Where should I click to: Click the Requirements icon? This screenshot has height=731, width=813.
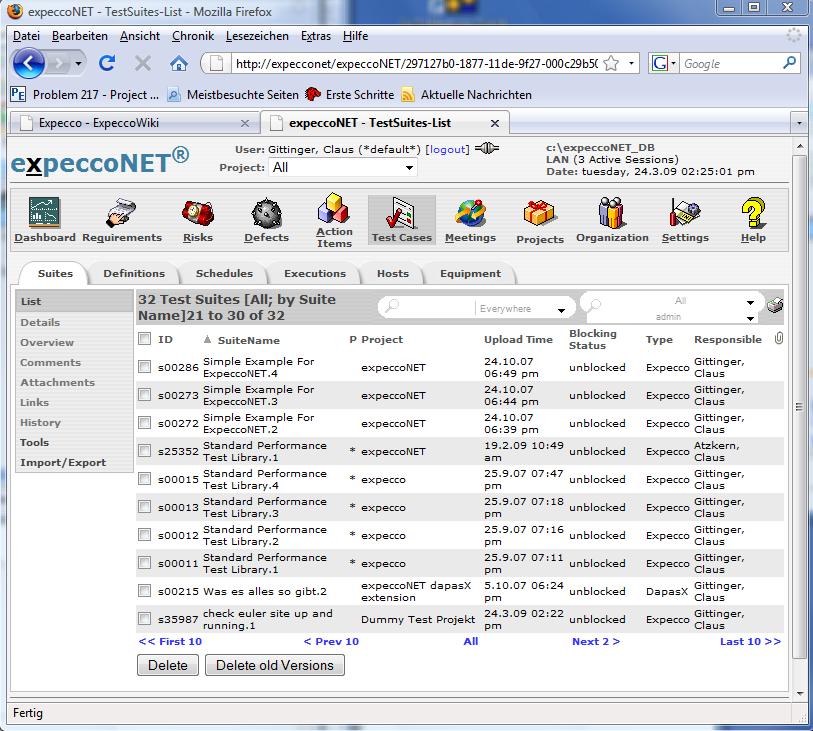(122, 213)
